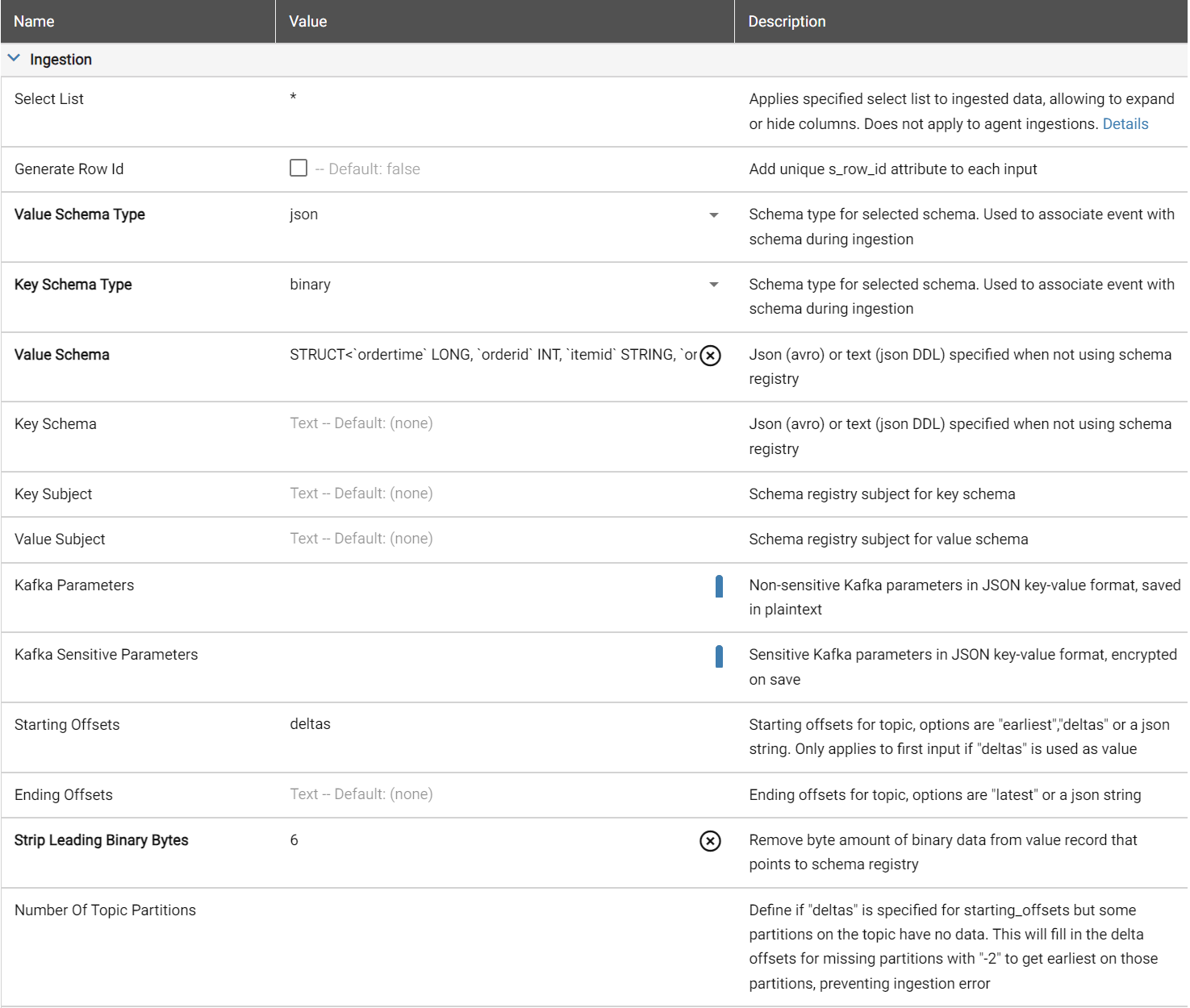Screen dimensions: 1190x1008
Task: Collapse the Ingestion section chevron
Action: 14,59
